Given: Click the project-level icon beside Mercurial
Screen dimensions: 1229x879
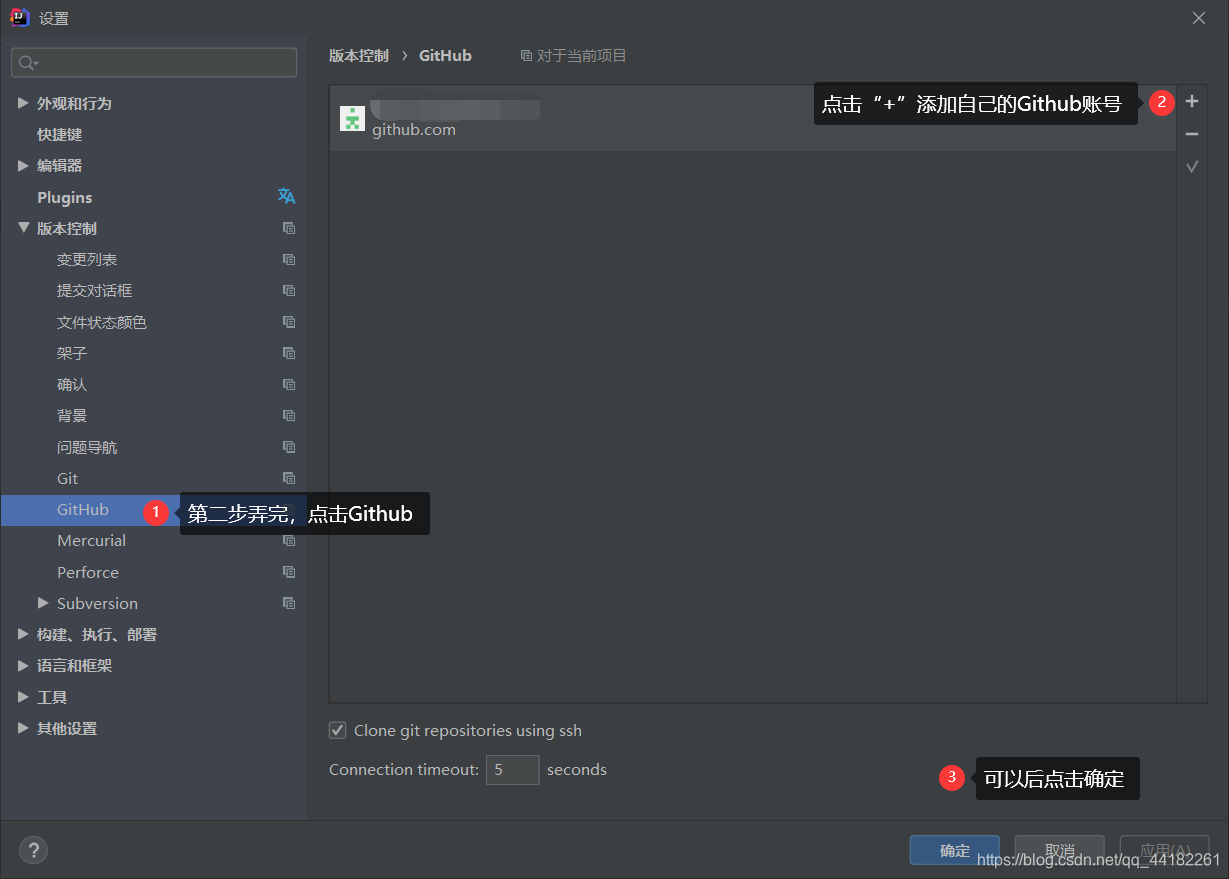Looking at the screenshot, I should [289, 541].
